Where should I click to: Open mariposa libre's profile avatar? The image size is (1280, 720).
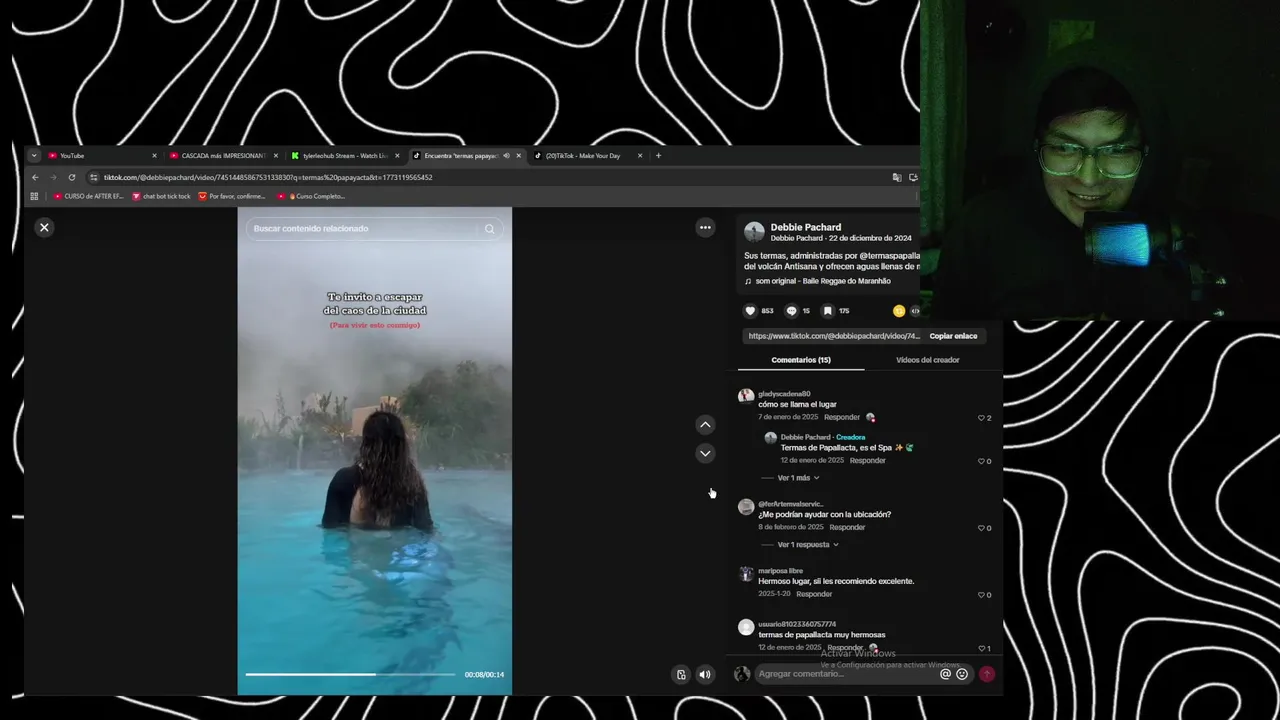[x=745, y=574]
